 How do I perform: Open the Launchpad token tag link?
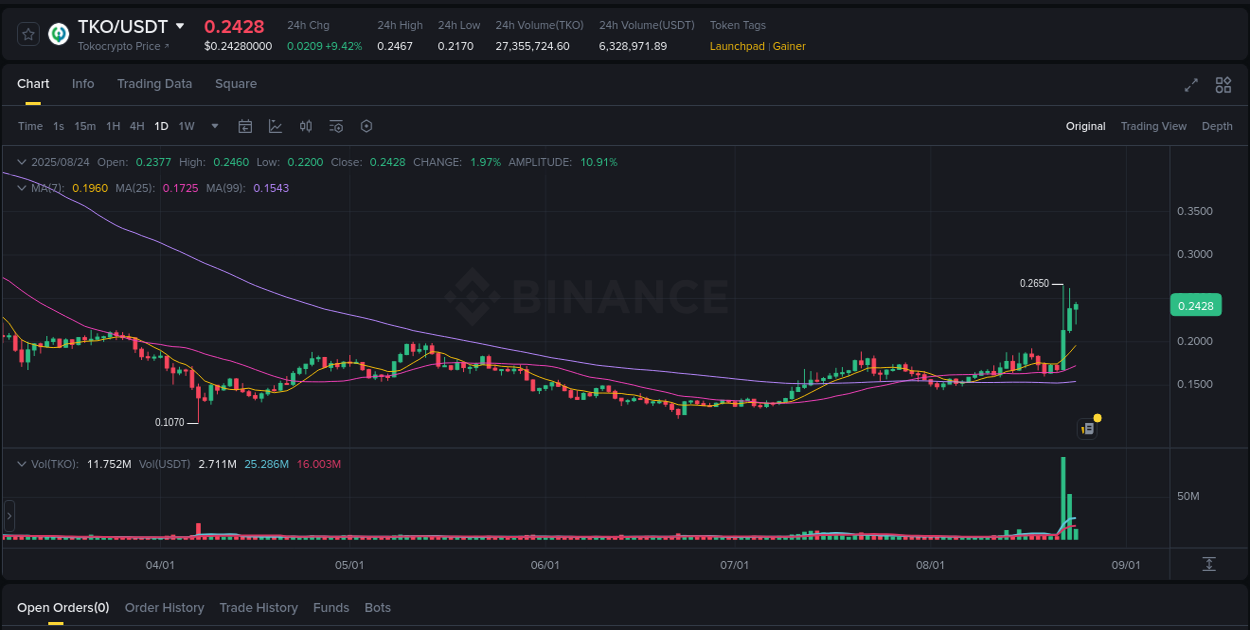737,46
